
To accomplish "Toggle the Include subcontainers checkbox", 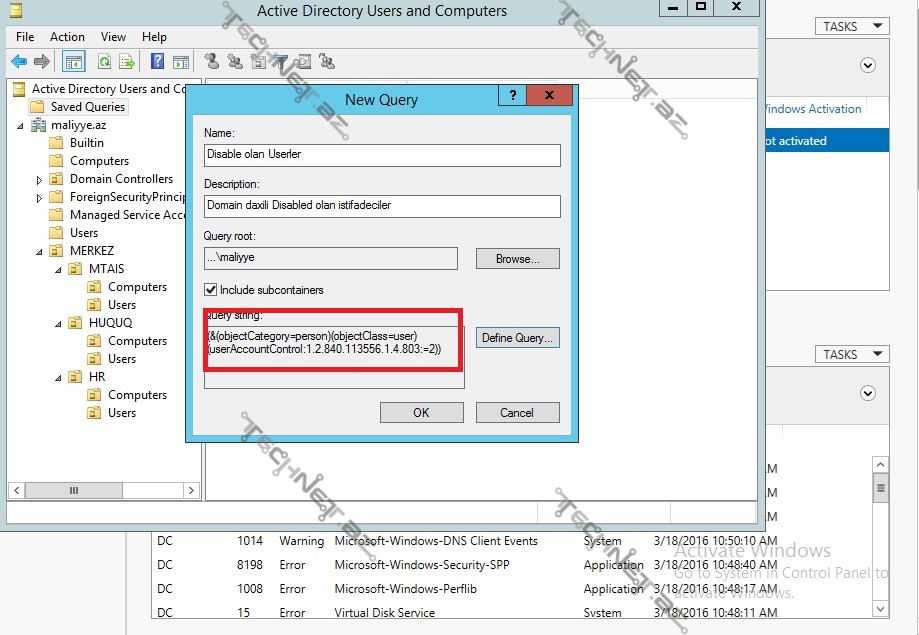I will [x=211, y=290].
